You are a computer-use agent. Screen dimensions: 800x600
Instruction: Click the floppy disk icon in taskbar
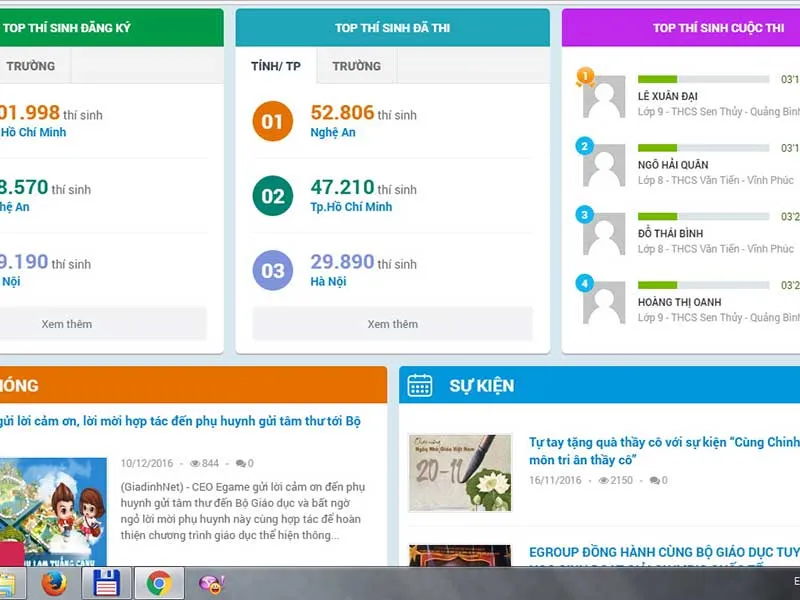point(106,583)
